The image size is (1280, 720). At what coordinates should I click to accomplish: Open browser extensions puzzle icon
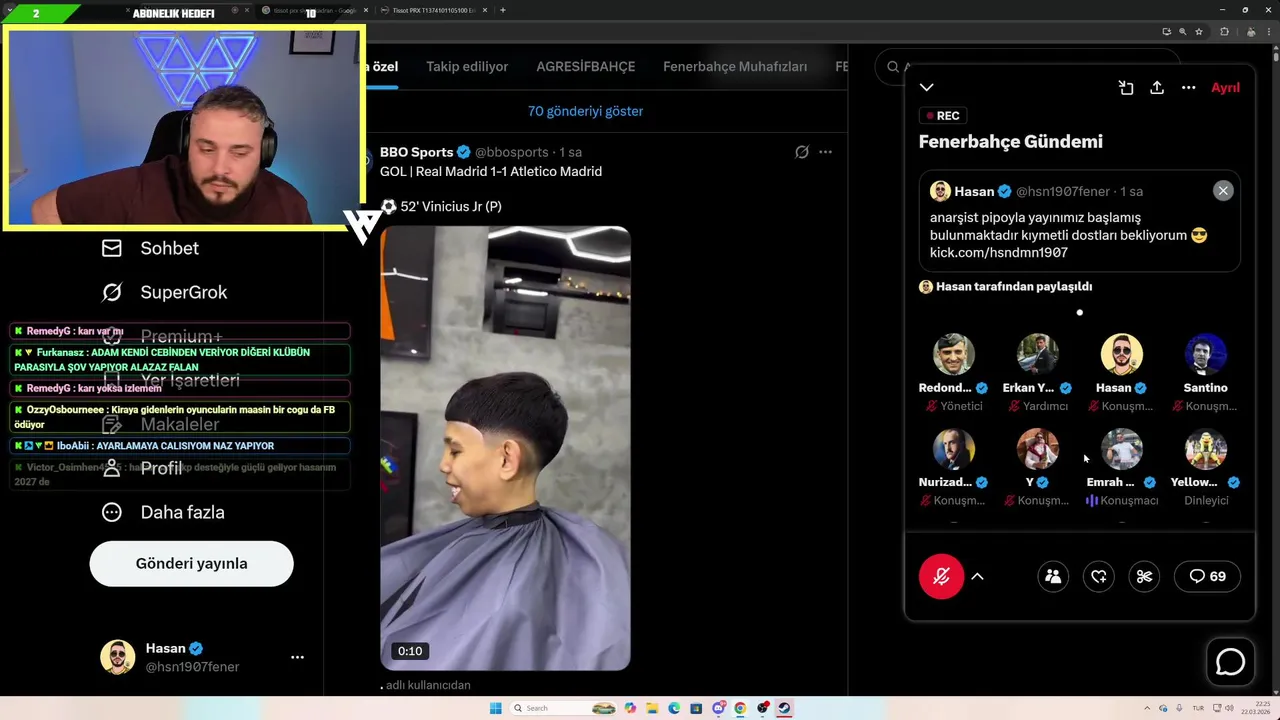(x=1224, y=32)
